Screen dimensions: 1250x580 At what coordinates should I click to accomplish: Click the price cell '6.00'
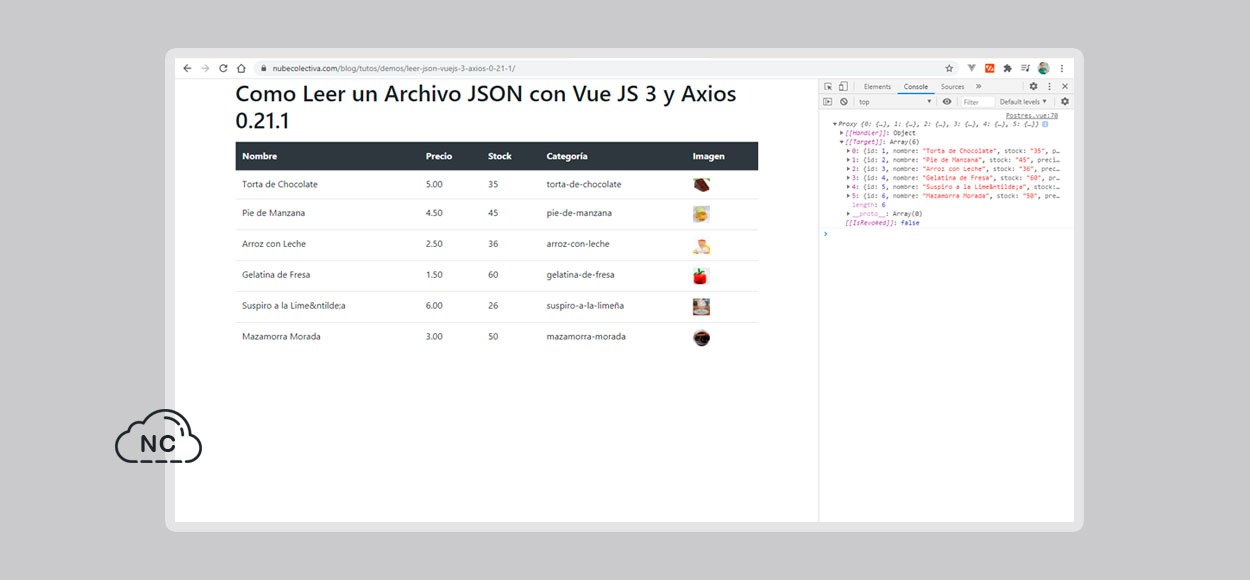click(x=434, y=306)
